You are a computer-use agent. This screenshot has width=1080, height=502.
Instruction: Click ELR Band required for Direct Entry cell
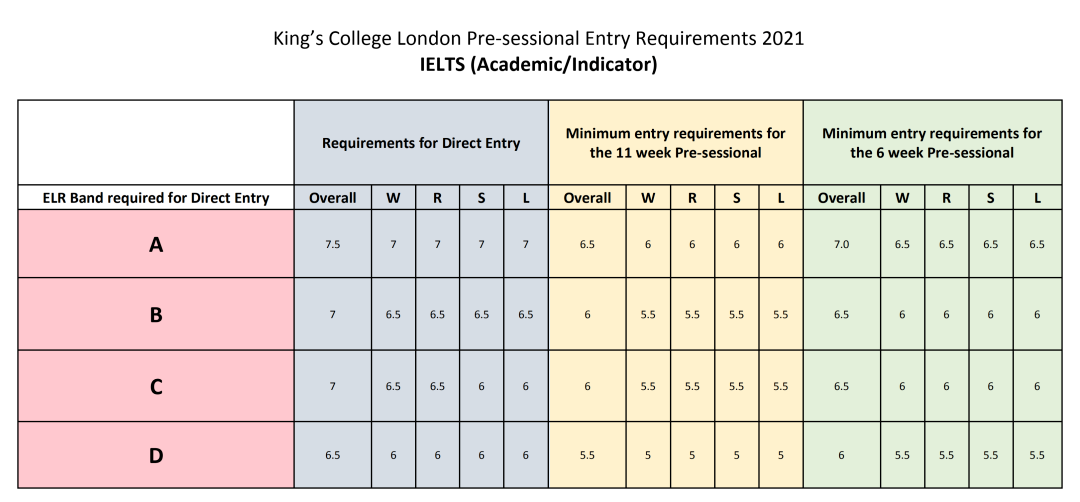156,198
